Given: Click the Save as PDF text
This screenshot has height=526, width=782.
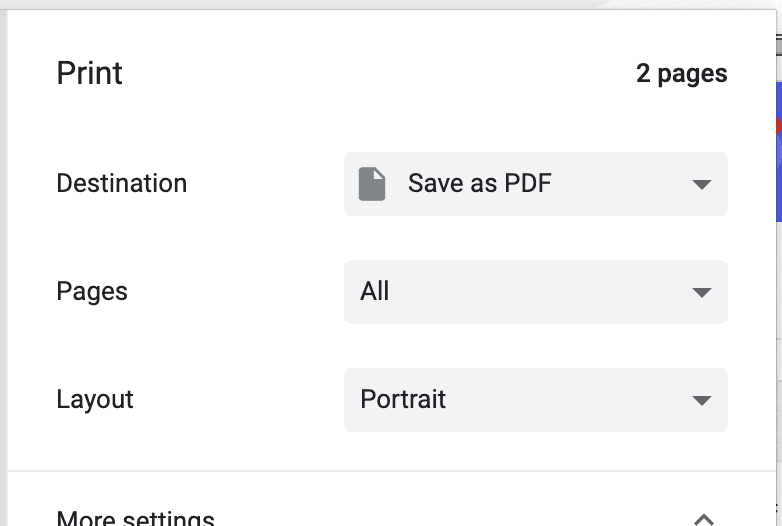Looking at the screenshot, I should click(x=479, y=184).
